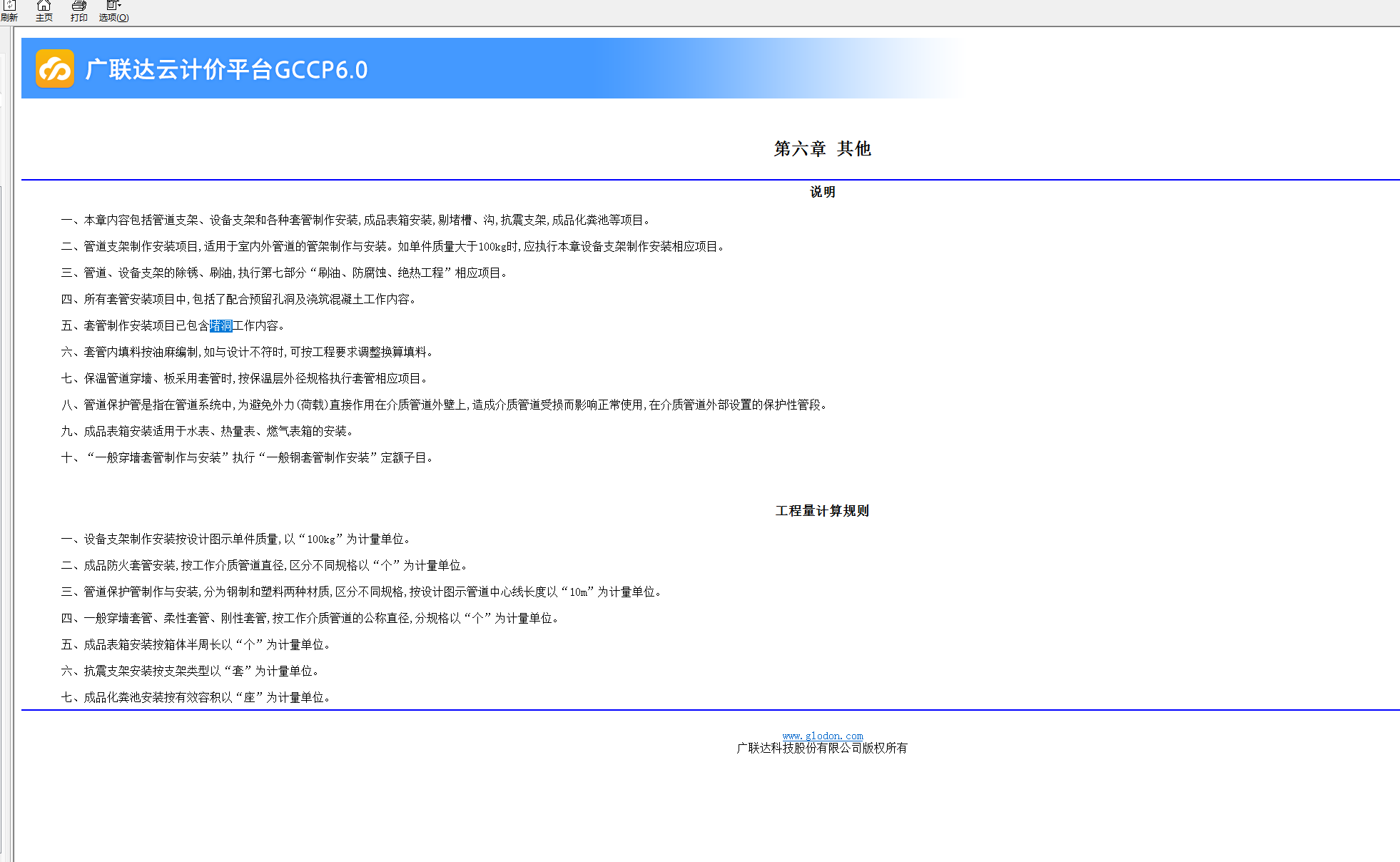Image resolution: width=1400 pixels, height=862 pixels.
Task: Click rule 三、管道保护管制作与安装
Action: [x=362, y=592]
